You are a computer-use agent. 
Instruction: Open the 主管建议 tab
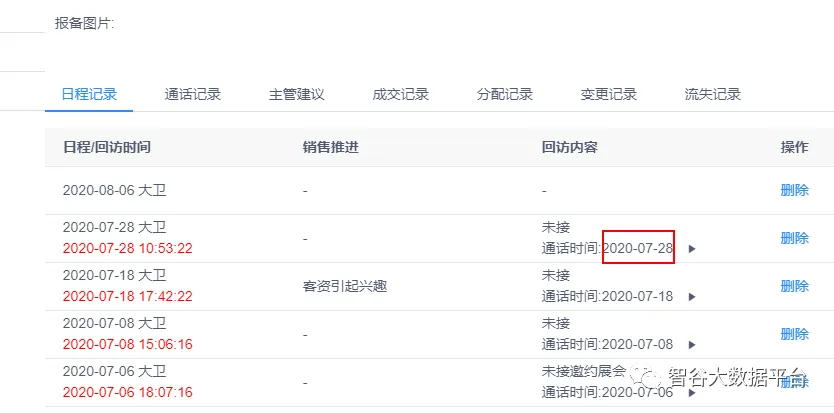[x=296, y=95]
